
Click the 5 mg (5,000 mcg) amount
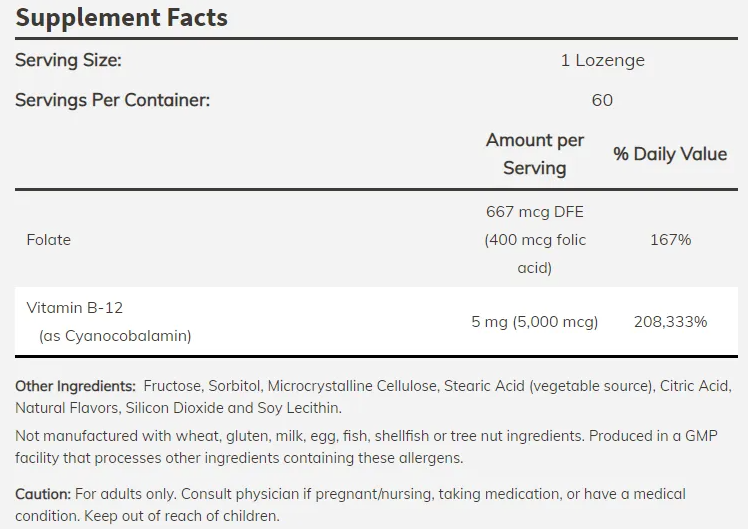[x=535, y=322]
